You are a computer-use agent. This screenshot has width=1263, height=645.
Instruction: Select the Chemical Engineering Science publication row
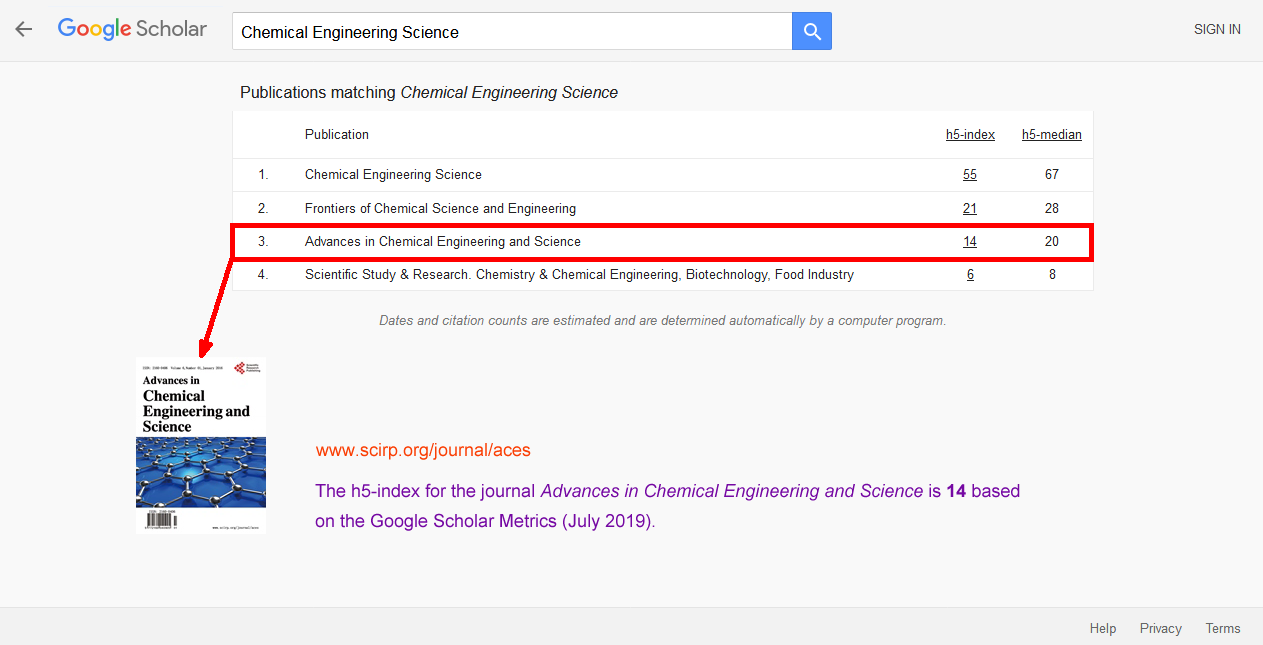(663, 174)
